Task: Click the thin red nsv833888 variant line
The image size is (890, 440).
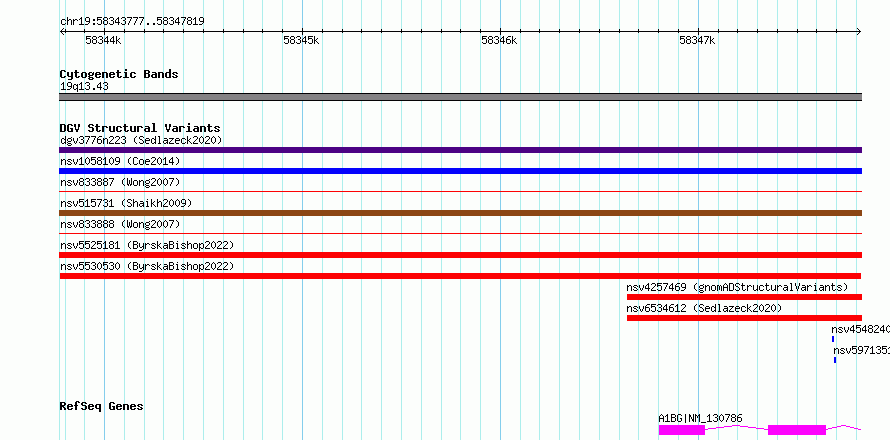Action: pyautogui.click(x=460, y=233)
